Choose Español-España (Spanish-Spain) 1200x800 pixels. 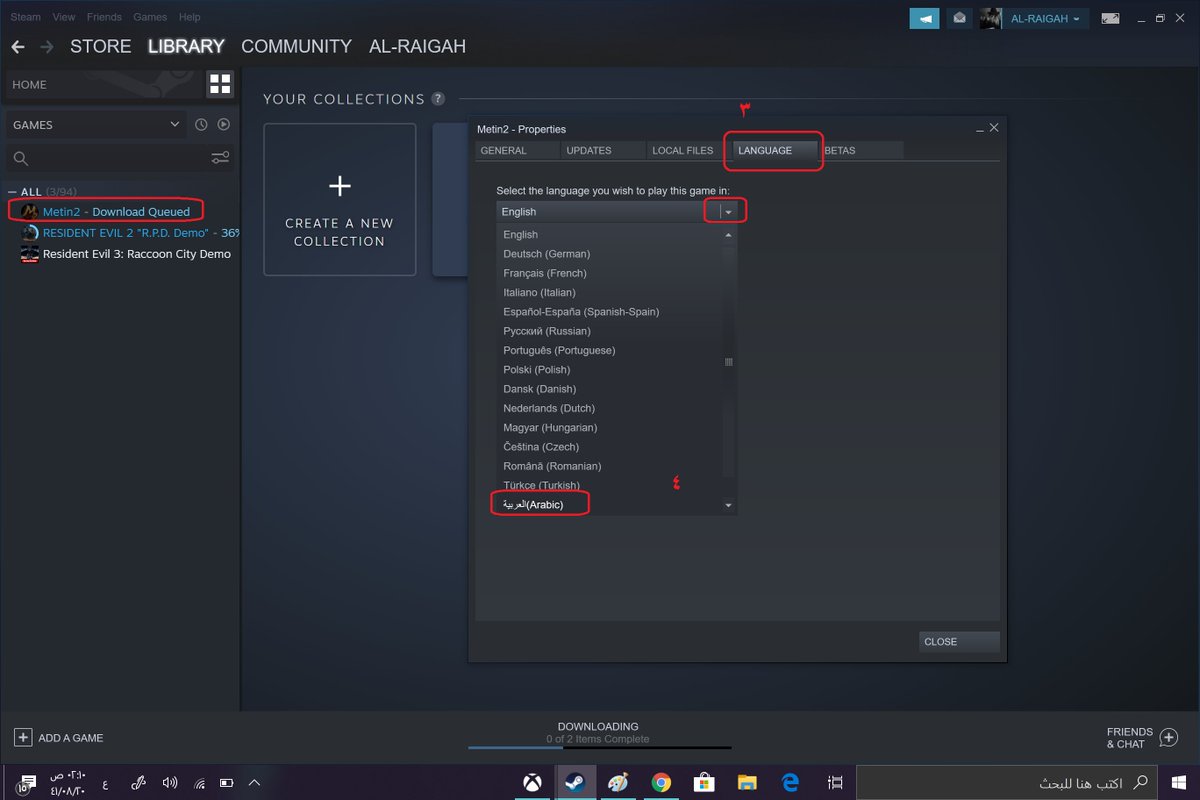click(x=610, y=312)
